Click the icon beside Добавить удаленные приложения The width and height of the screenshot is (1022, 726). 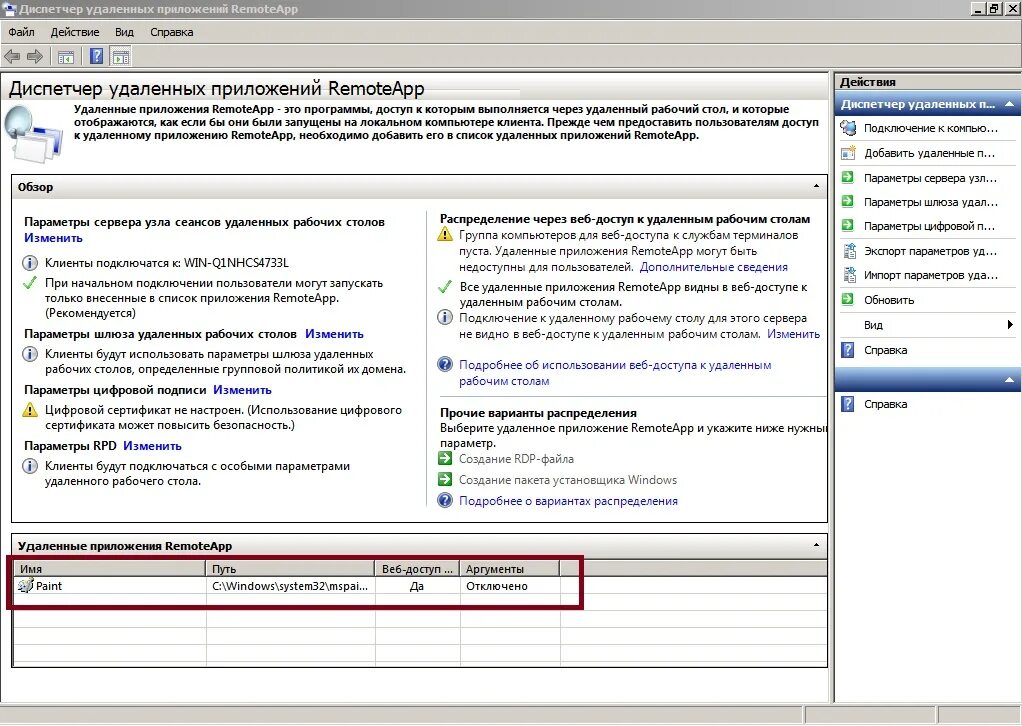point(849,153)
